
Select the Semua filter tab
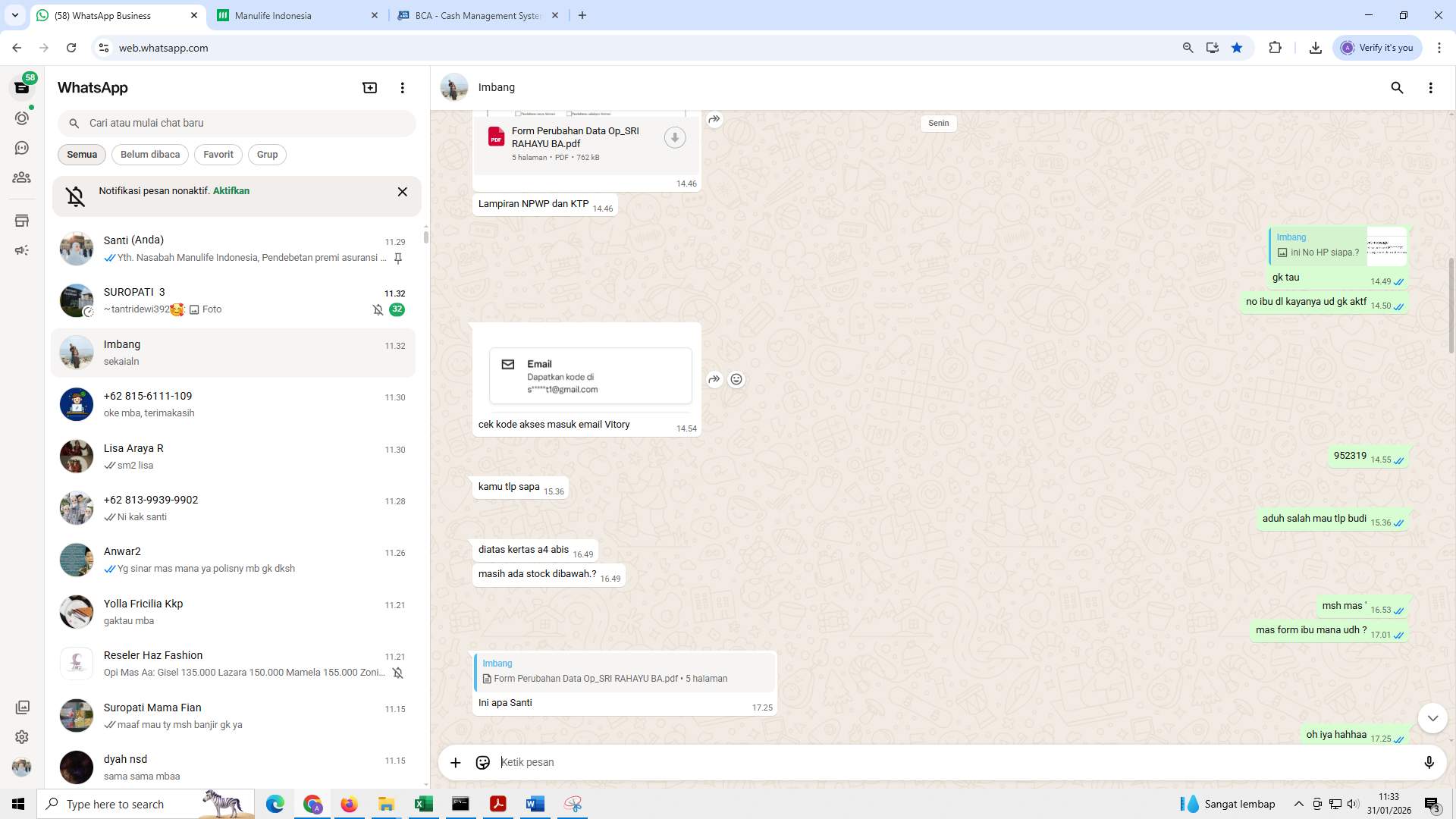pyautogui.click(x=81, y=154)
